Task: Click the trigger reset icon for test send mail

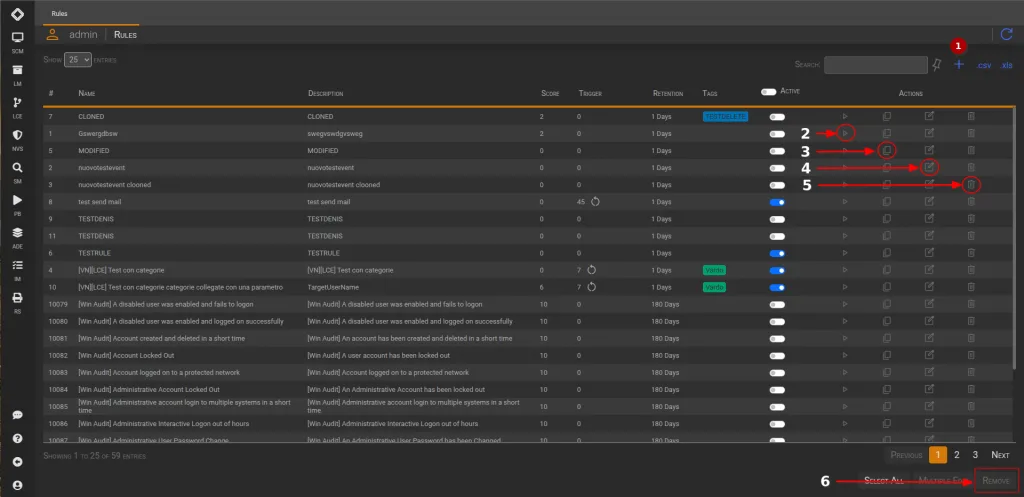Action: coord(595,202)
